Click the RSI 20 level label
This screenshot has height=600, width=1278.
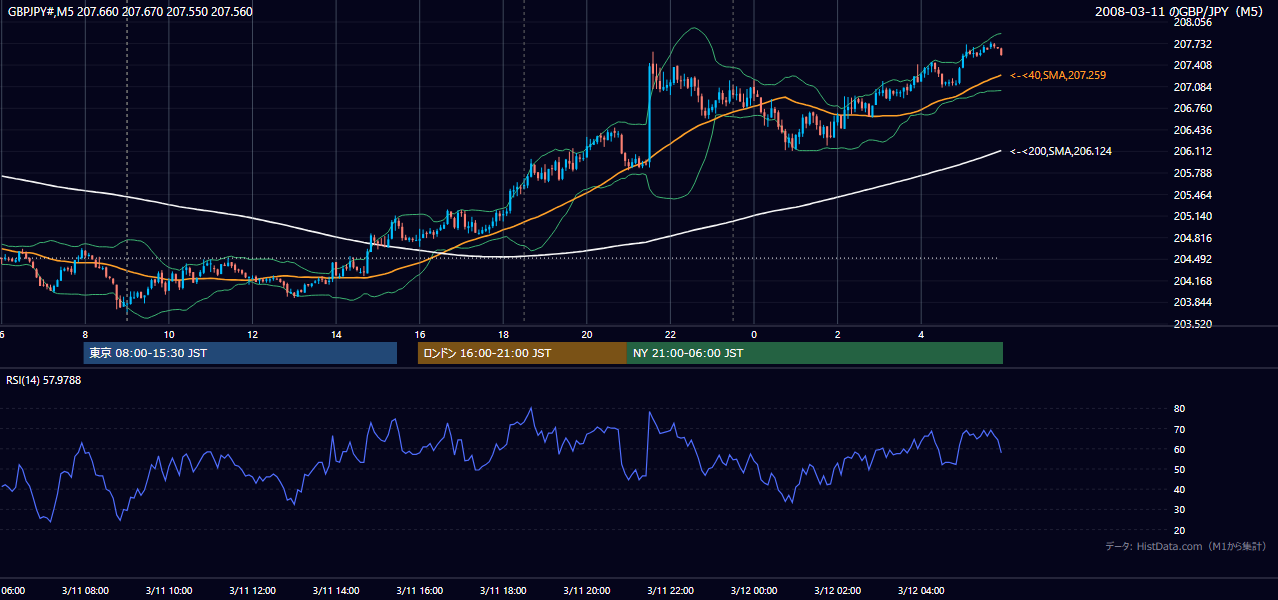[1179, 530]
